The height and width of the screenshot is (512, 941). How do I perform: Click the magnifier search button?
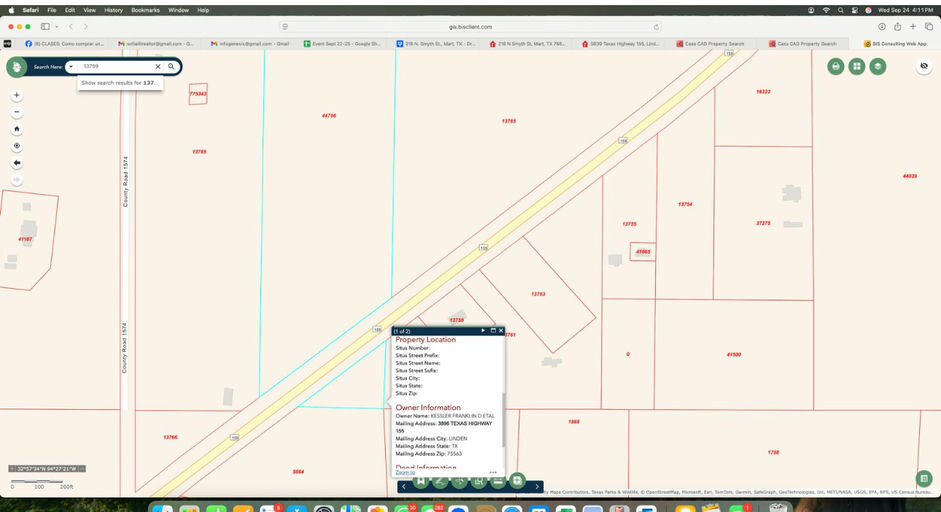point(171,66)
